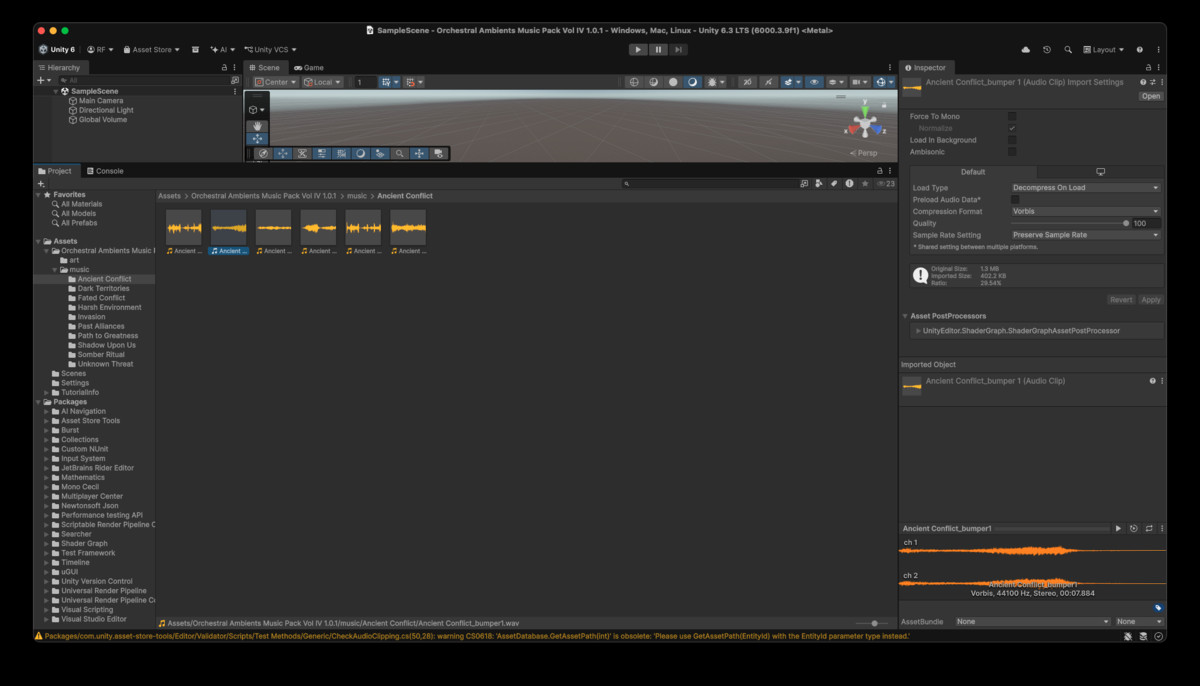
Task: Open the Sample Rate Setting dropdown
Action: click(1086, 235)
